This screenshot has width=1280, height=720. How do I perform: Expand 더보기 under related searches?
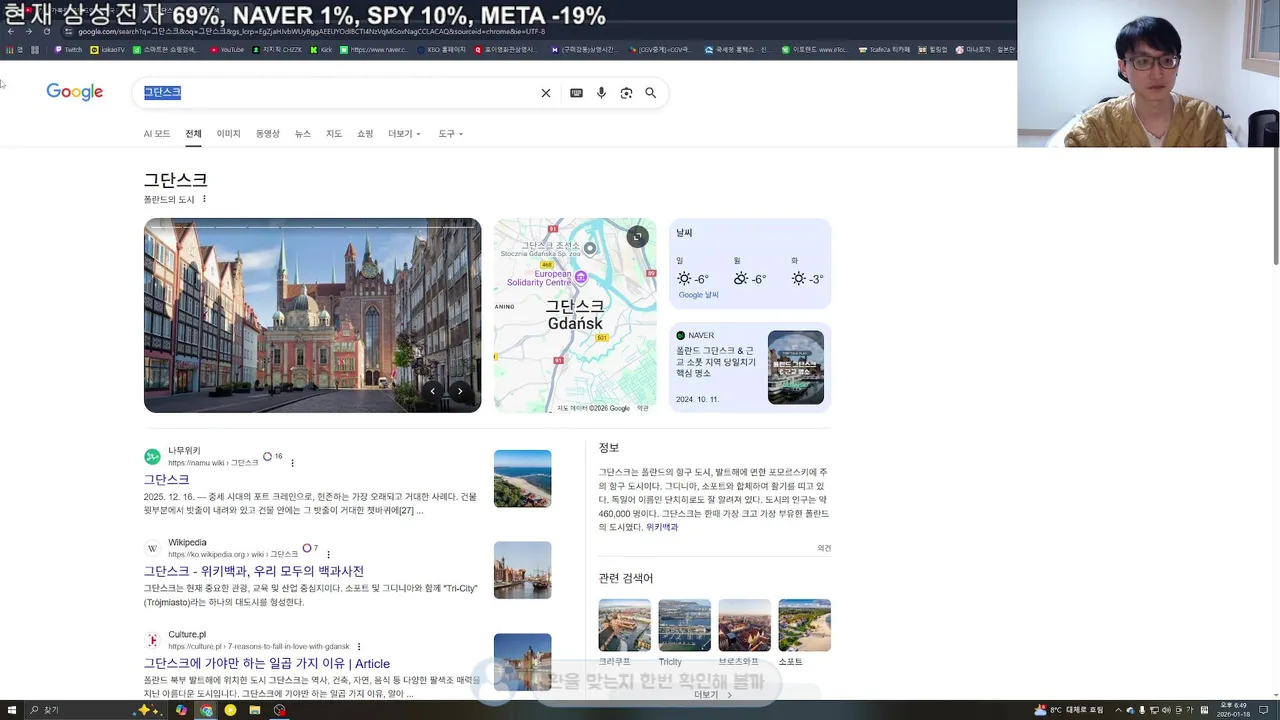[714, 694]
